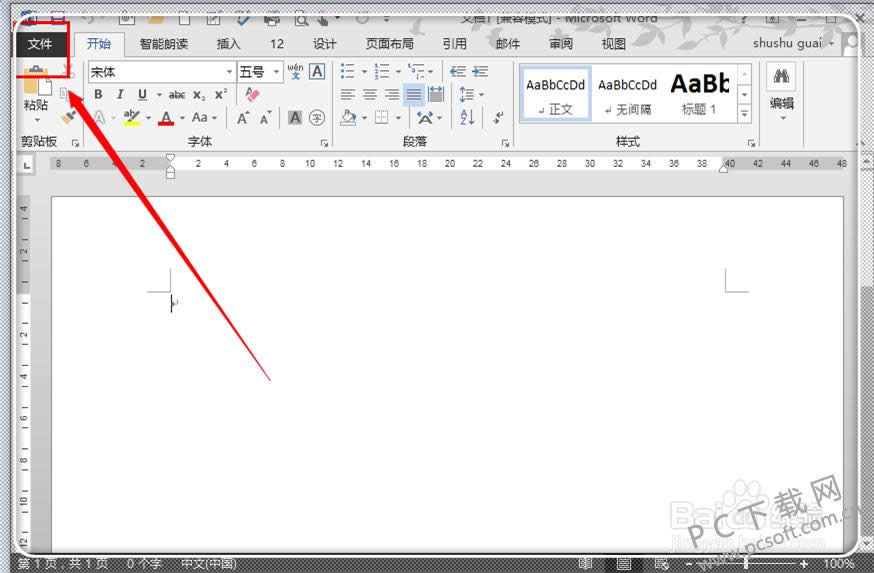
Task: Open the 页面布局 tab
Action: click(x=390, y=43)
